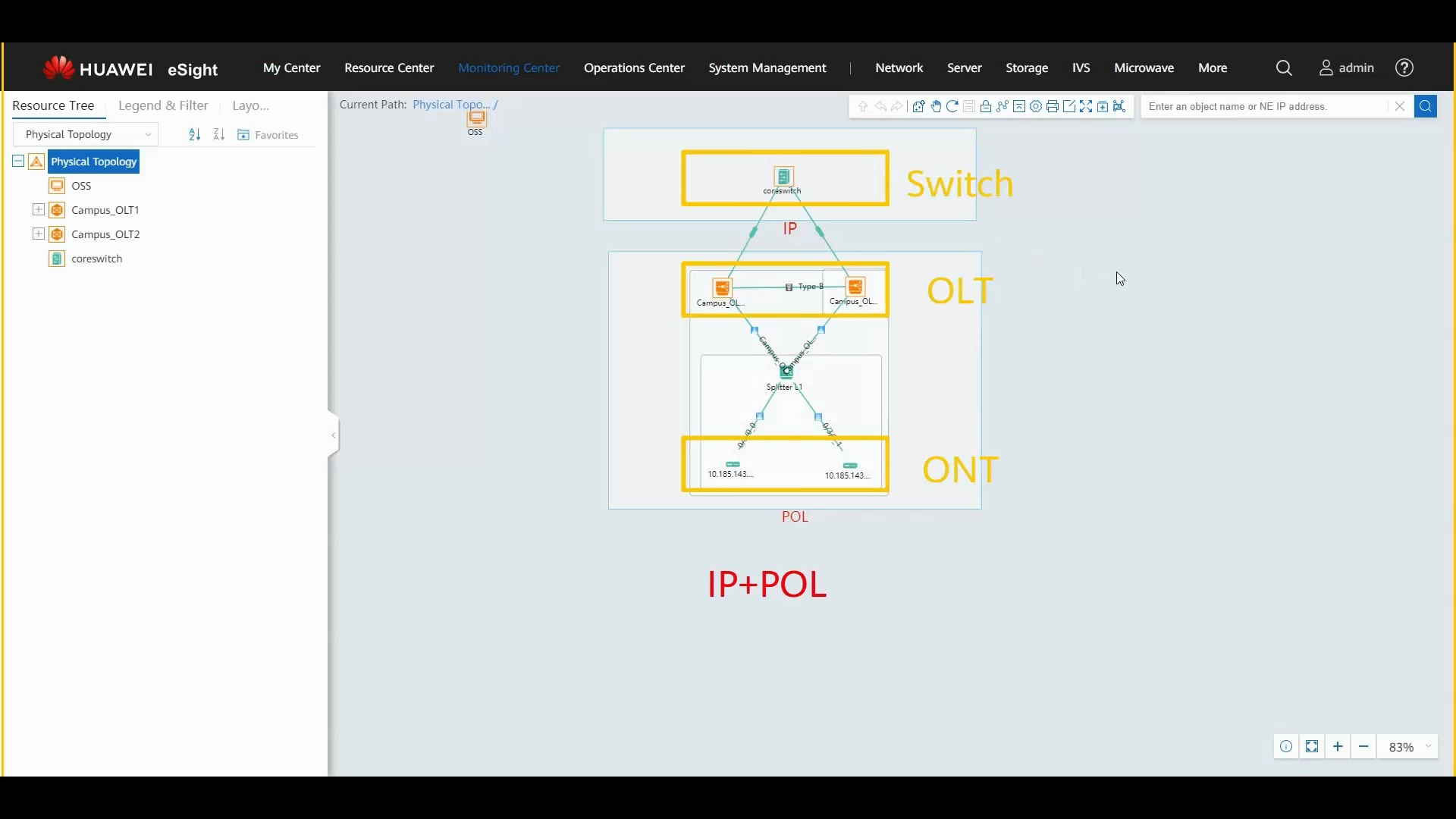
Task: Open the Physical Topology dropdown
Action: pos(86,135)
